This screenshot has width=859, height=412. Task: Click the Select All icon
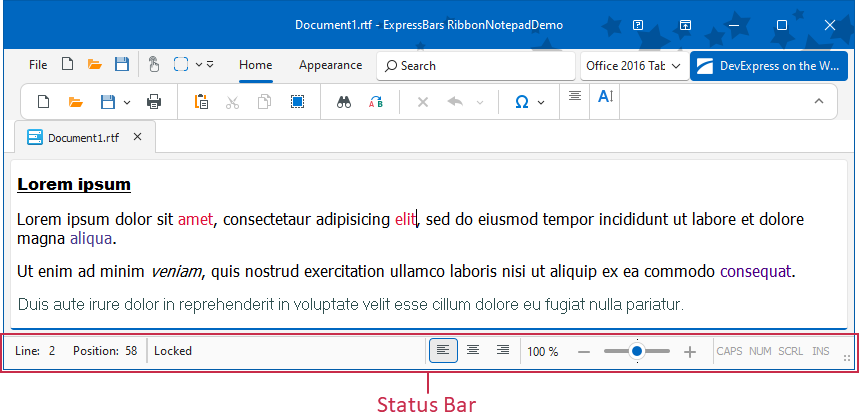pyautogui.click(x=297, y=101)
